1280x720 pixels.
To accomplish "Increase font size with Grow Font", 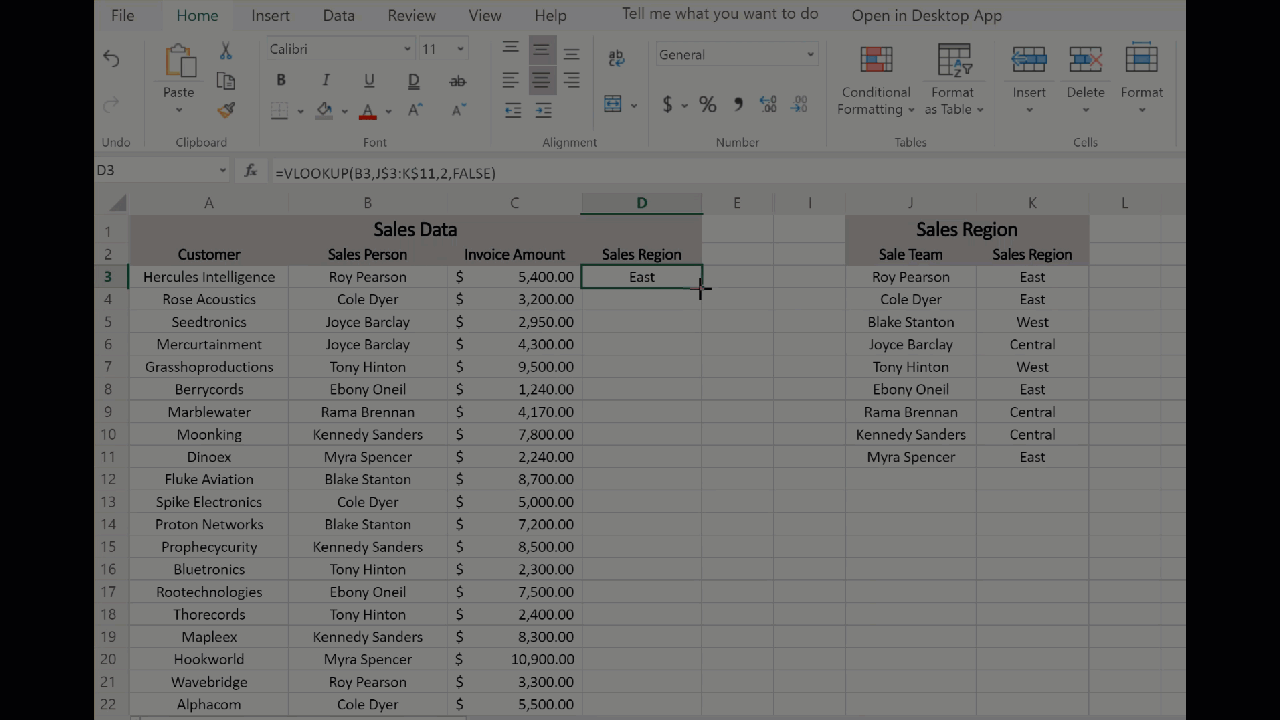I will 415,111.
